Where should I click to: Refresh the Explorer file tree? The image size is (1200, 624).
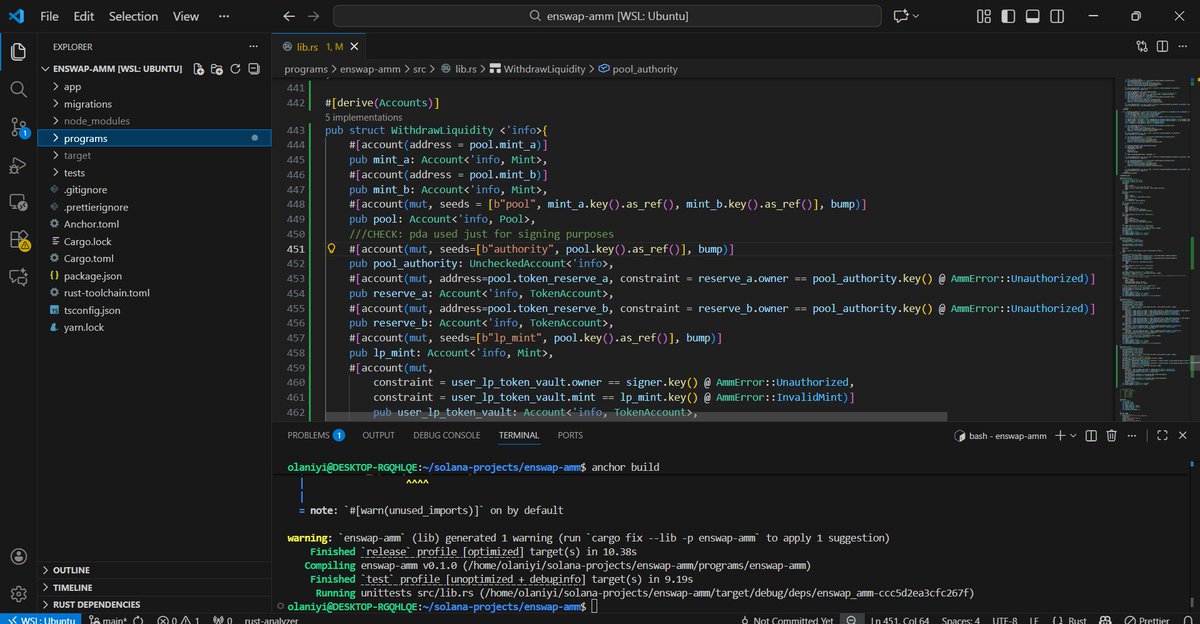(235, 69)
